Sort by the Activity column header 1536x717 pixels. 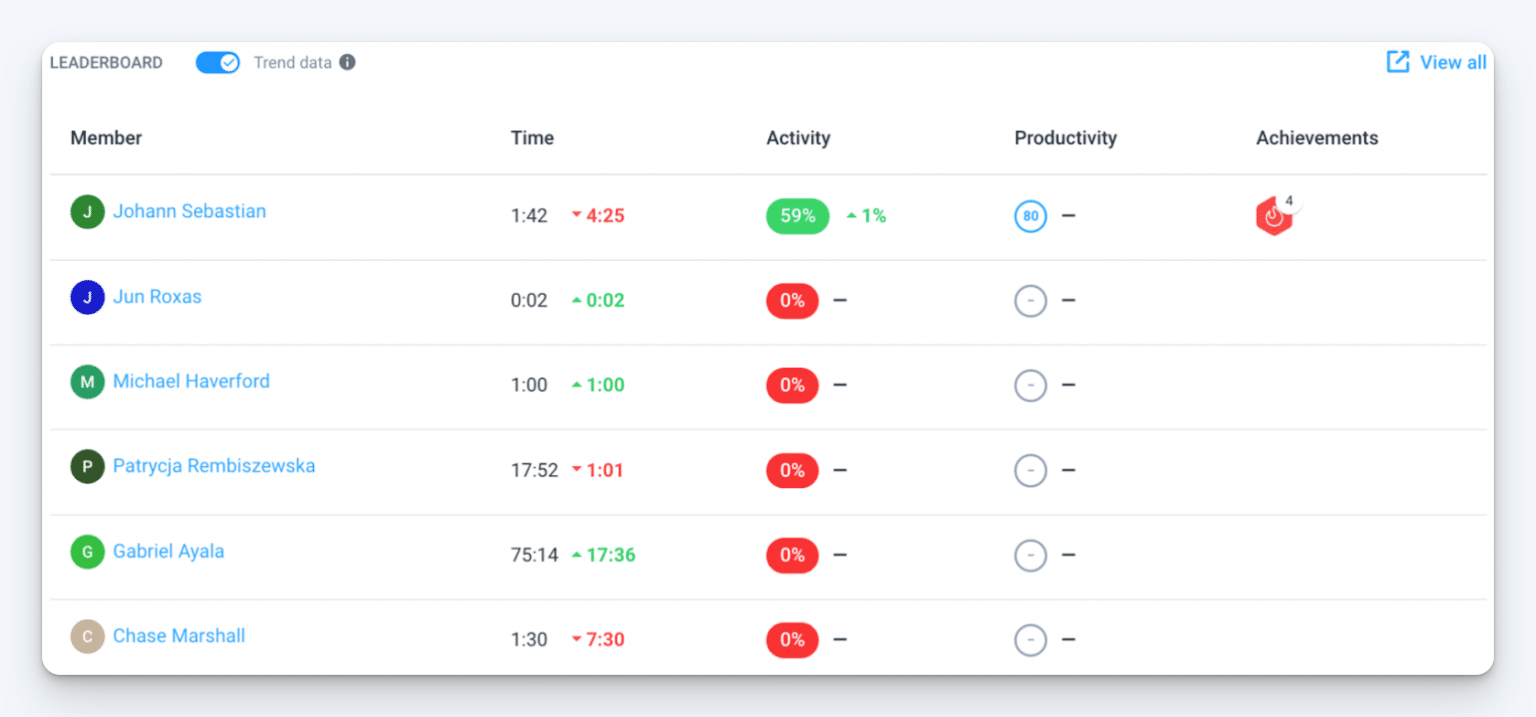[x=798, y=138]
